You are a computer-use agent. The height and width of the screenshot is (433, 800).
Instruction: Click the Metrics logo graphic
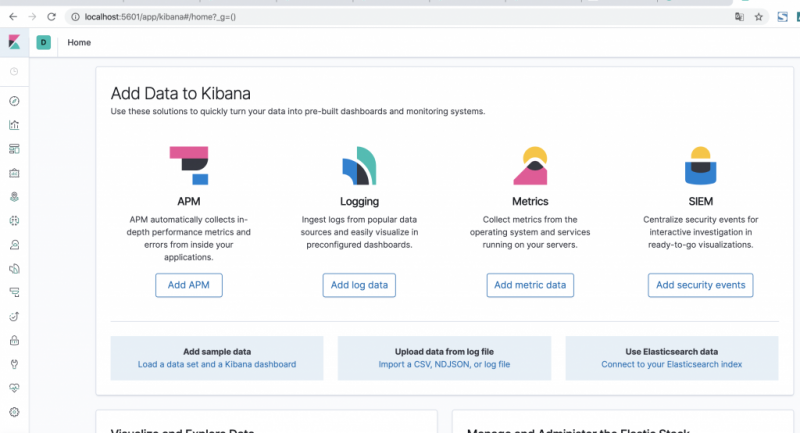pyautogui.click(x=530, y=166)
